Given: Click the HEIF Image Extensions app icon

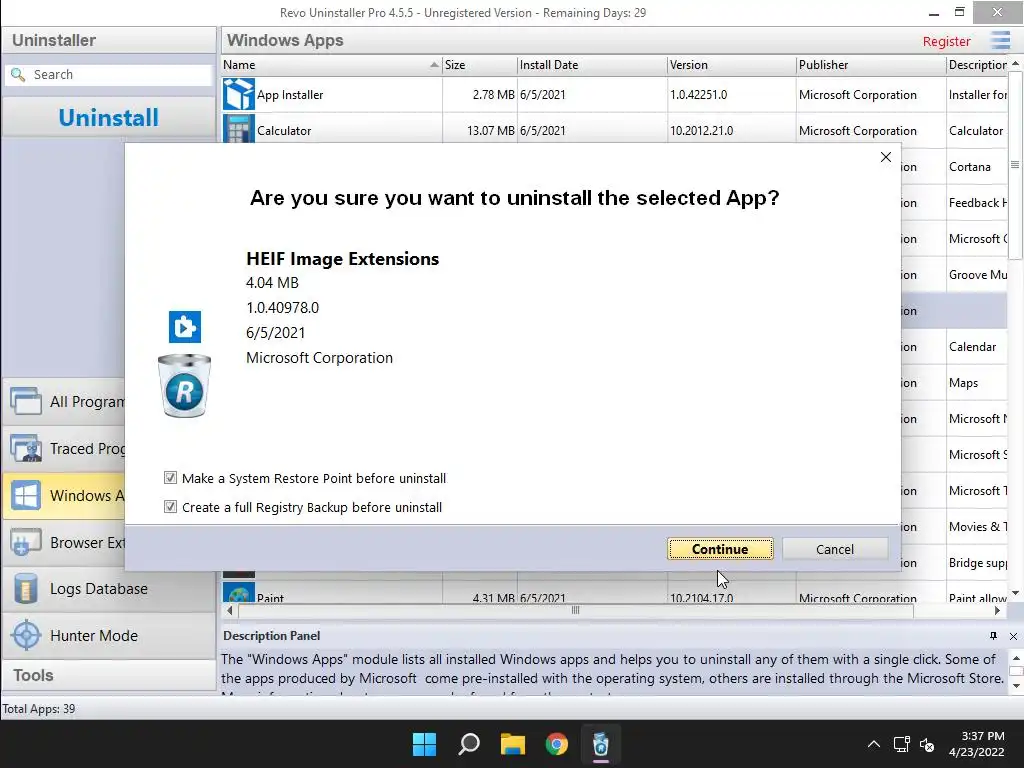Looking at the screenshot, I should point(185,327).
